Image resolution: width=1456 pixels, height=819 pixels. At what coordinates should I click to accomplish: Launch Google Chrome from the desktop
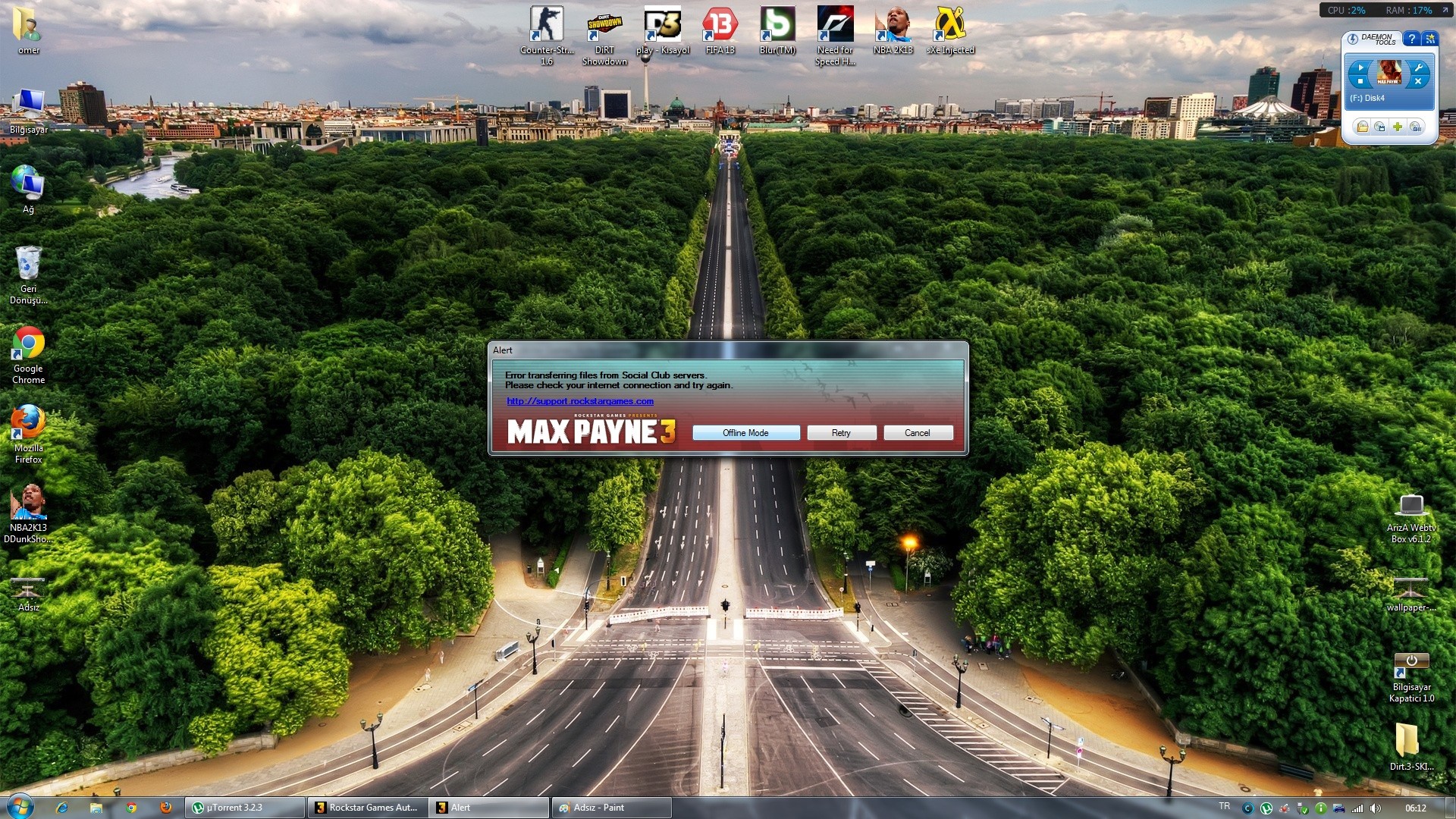tap(28, 355)
